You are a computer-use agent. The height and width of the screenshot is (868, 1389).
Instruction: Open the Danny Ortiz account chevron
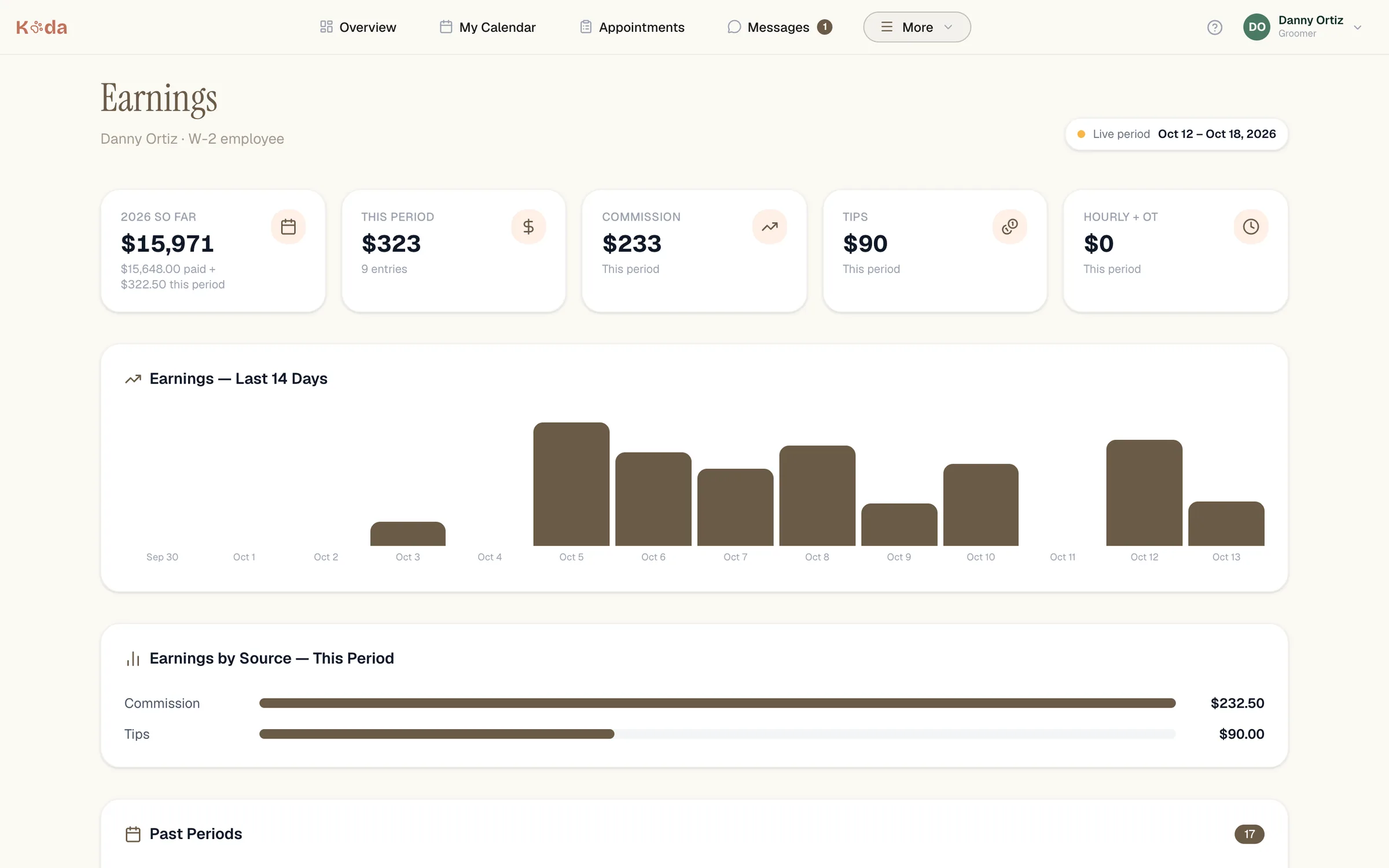tap(1357, 27)
